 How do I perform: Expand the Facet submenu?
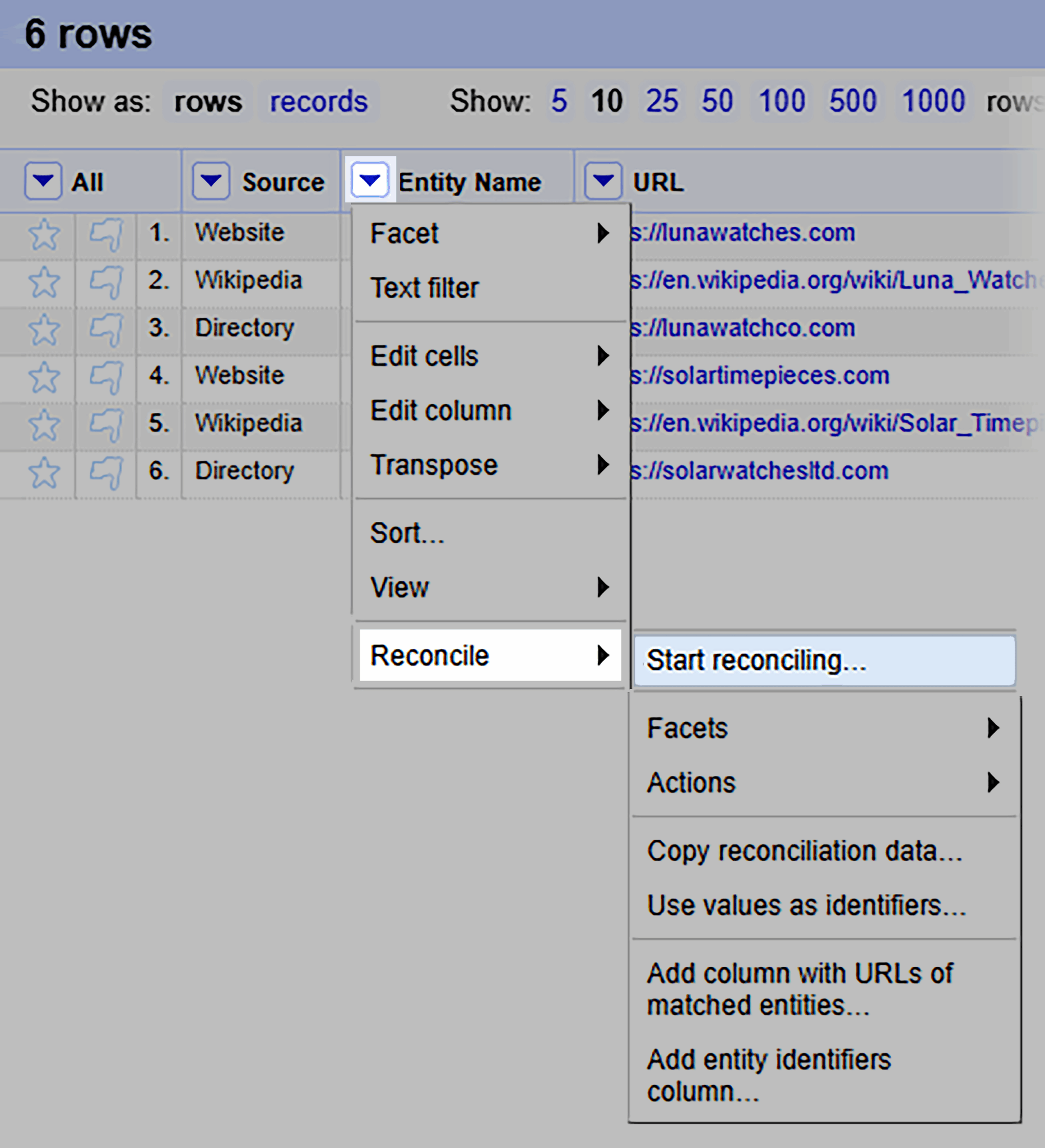pos(490,233)
